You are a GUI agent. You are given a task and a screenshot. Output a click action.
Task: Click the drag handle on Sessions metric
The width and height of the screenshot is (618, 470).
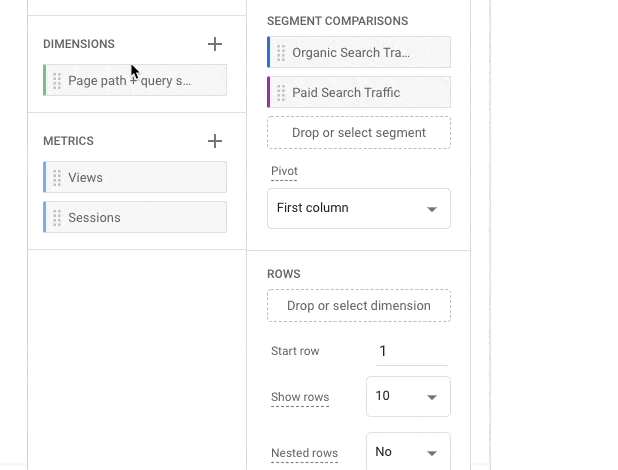57,218
